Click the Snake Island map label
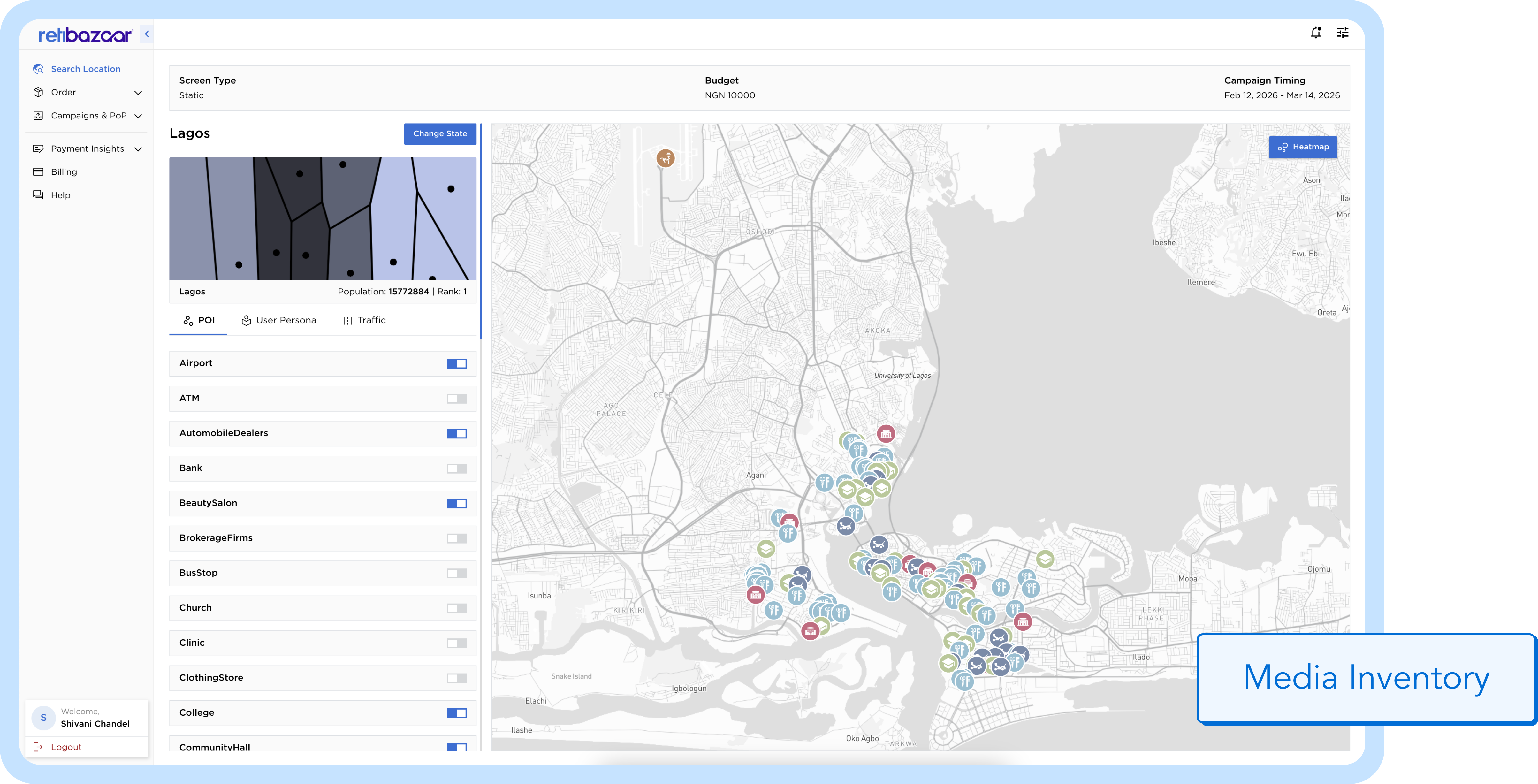 [x=571, y=676]
